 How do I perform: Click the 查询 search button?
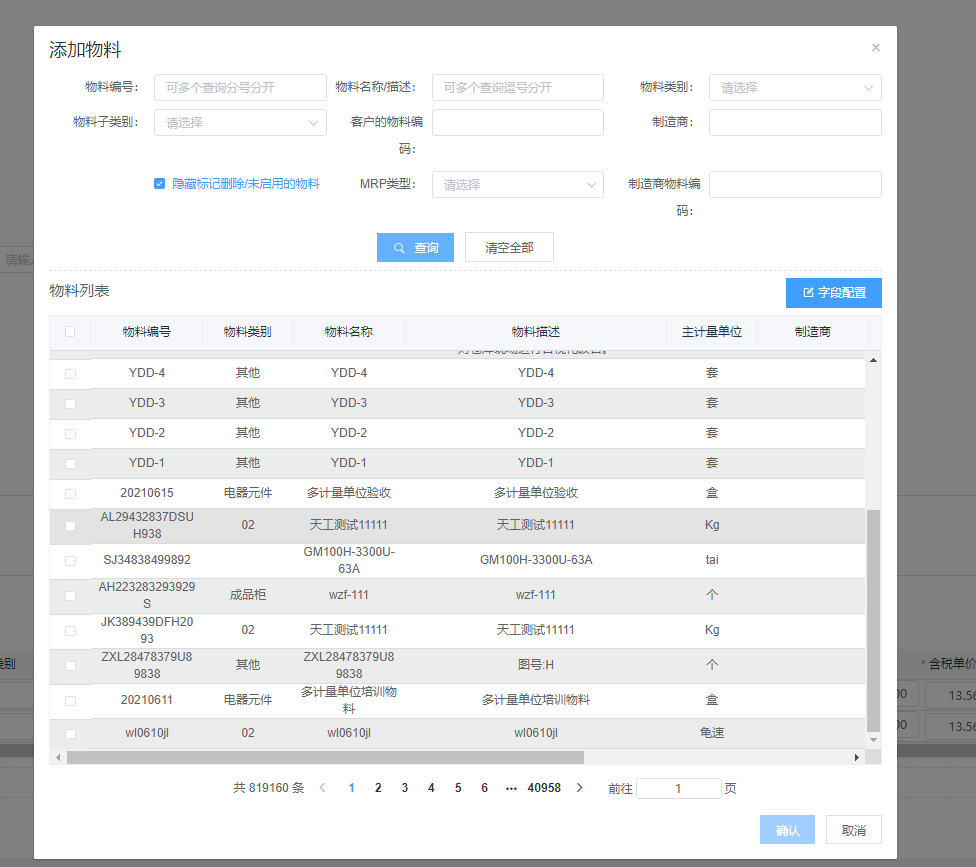click(415, 248)
